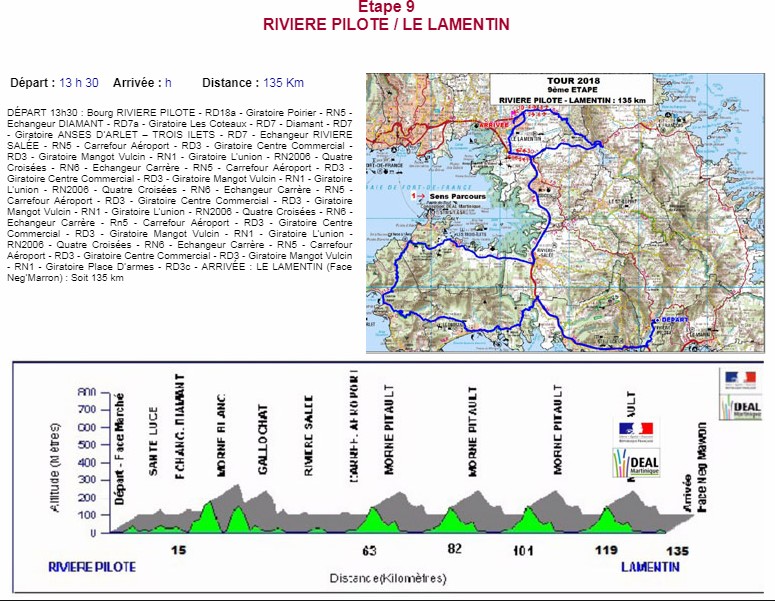
Task: Click the kilometre marker "135" under the chart
Action: (677, 551)
